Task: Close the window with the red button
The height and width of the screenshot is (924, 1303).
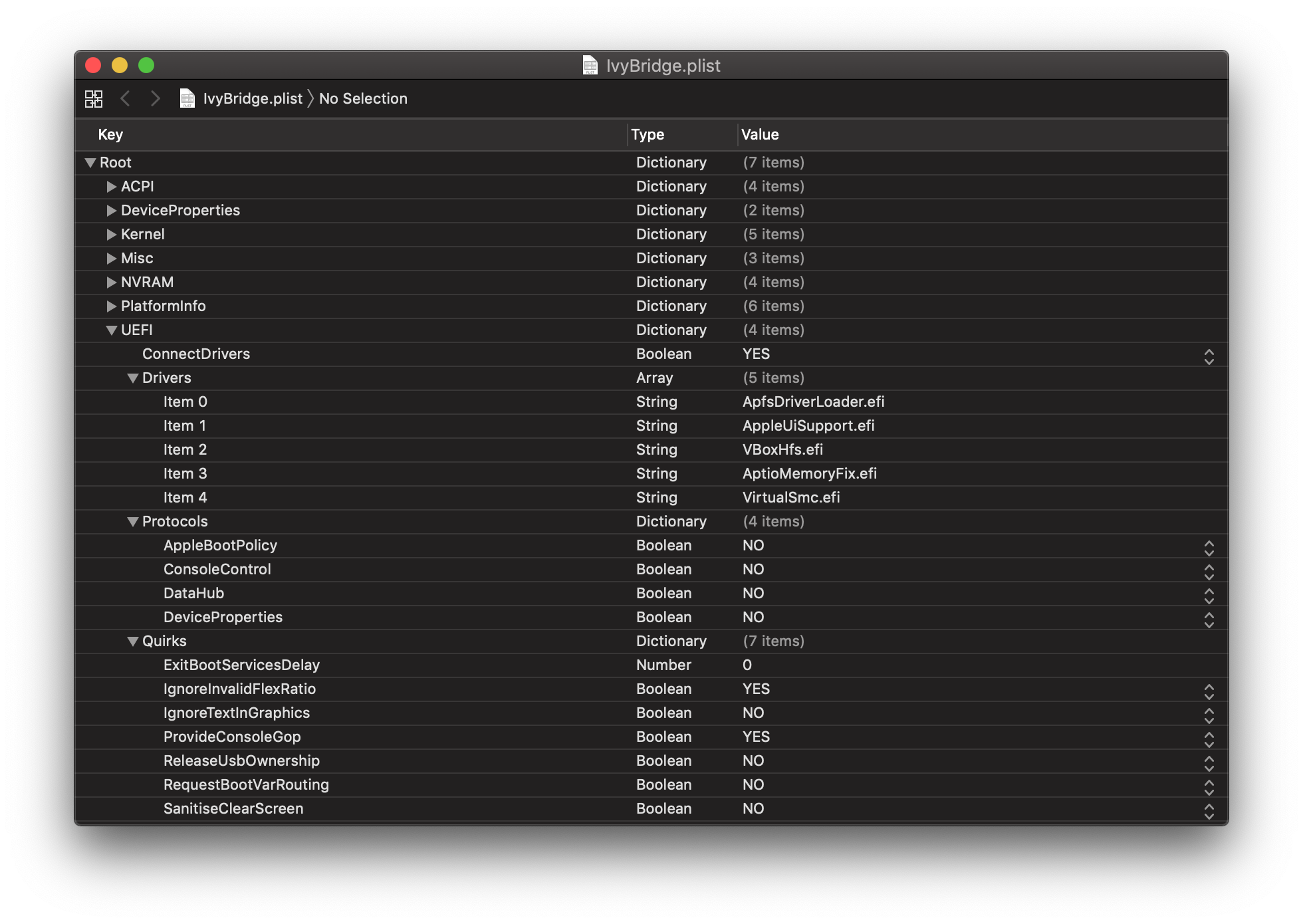Action: pyautogui.click(x=93, y=65)
